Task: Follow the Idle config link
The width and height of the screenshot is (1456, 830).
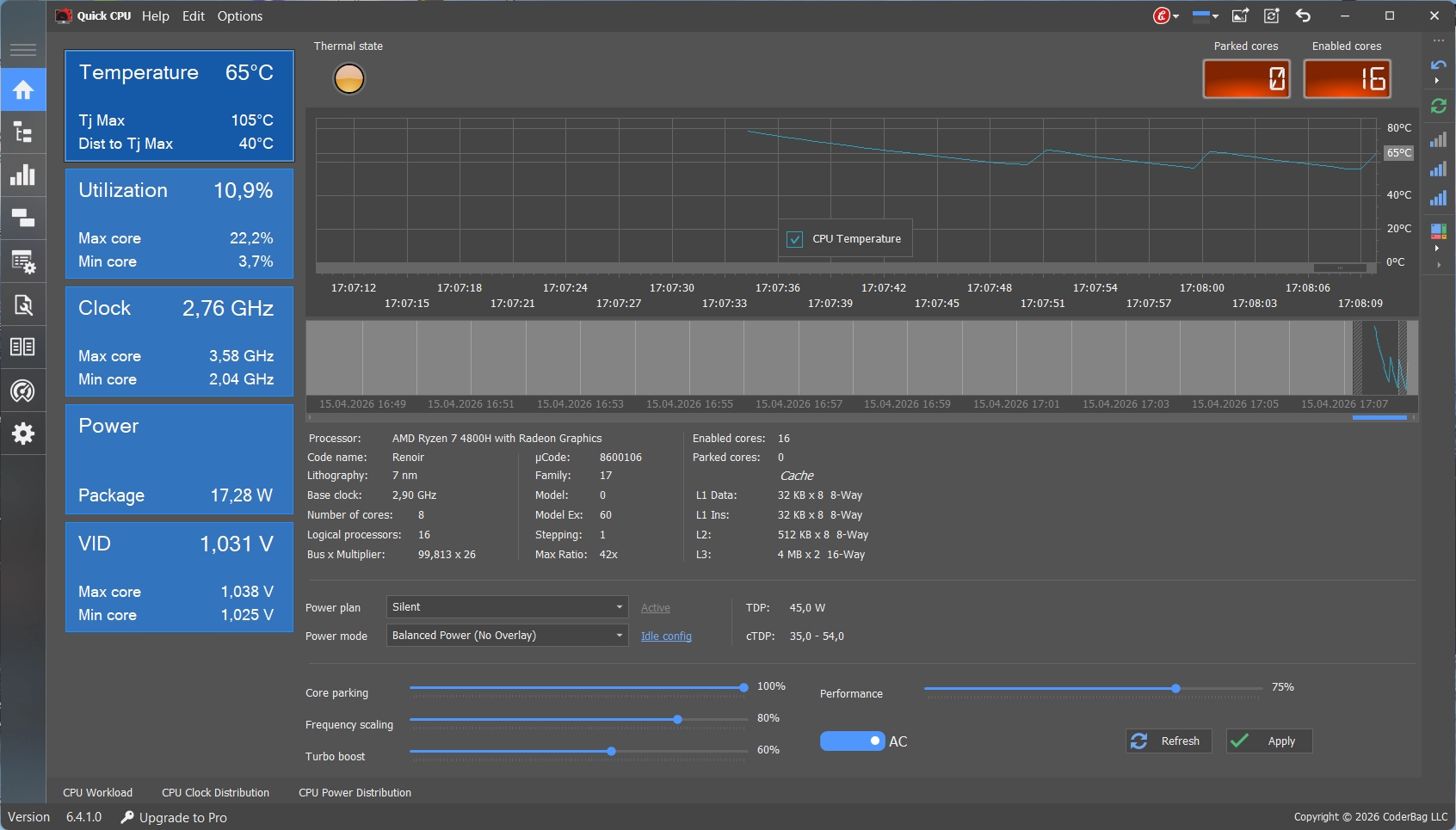Action: (666, 636)
